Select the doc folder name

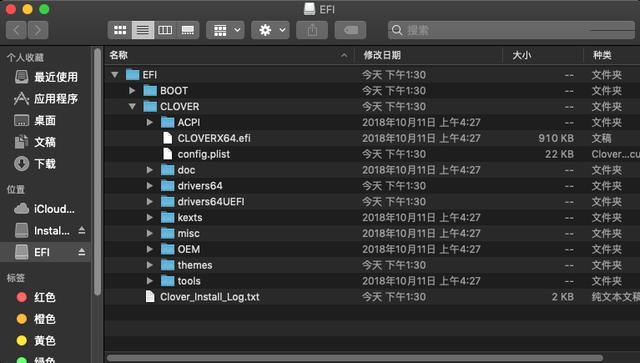[x=186, y=170]
